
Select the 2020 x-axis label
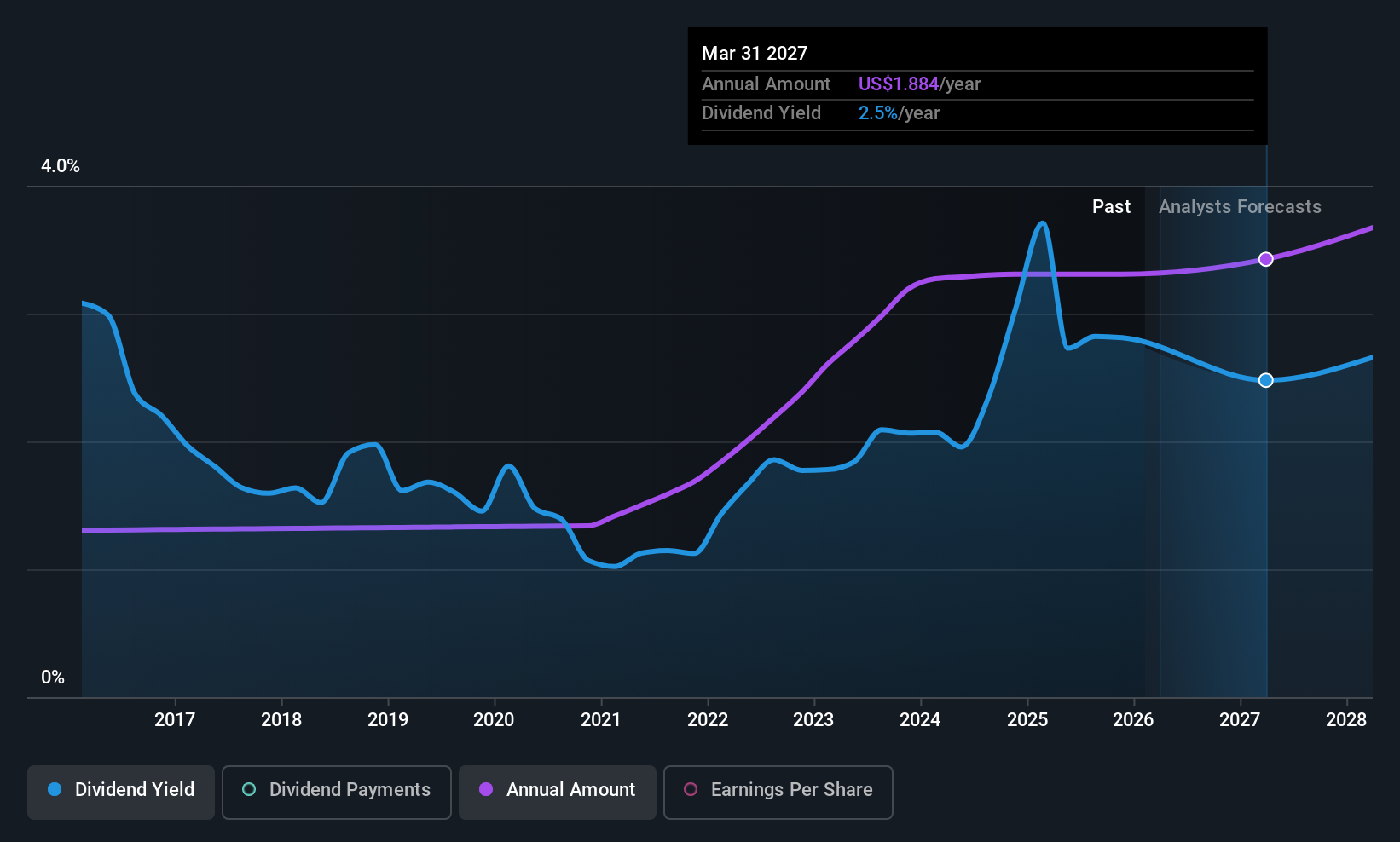coord(494,720)
